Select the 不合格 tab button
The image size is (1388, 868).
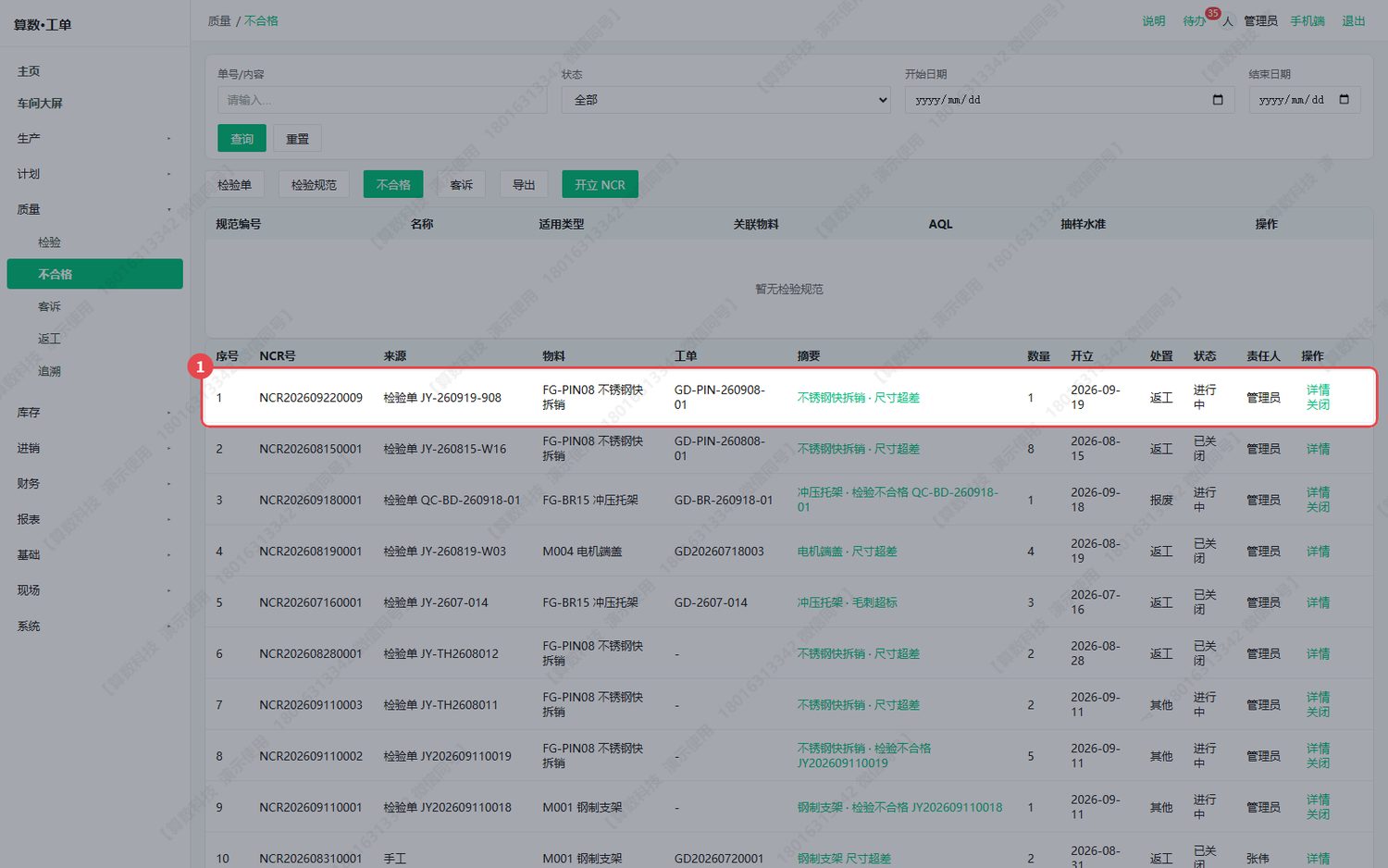pyautogui.click(x=393, y=184)
